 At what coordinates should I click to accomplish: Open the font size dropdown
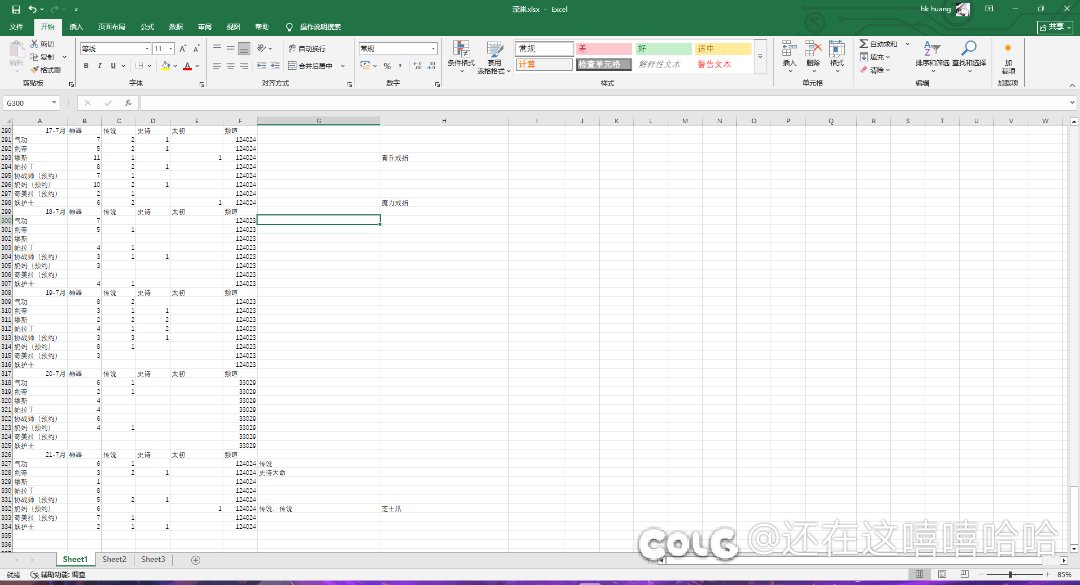click(171, 49)
